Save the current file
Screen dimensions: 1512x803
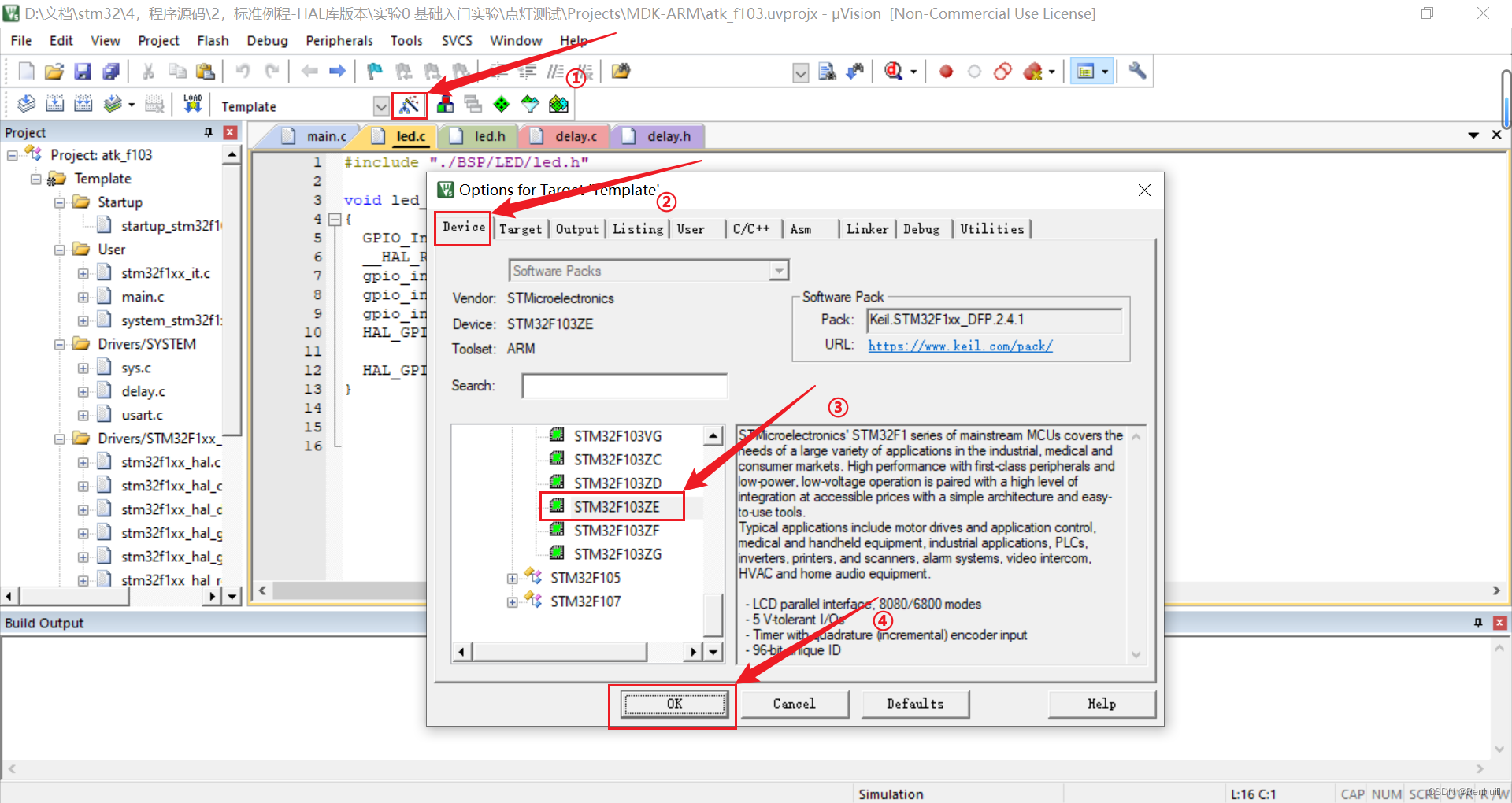click(83, 72)
